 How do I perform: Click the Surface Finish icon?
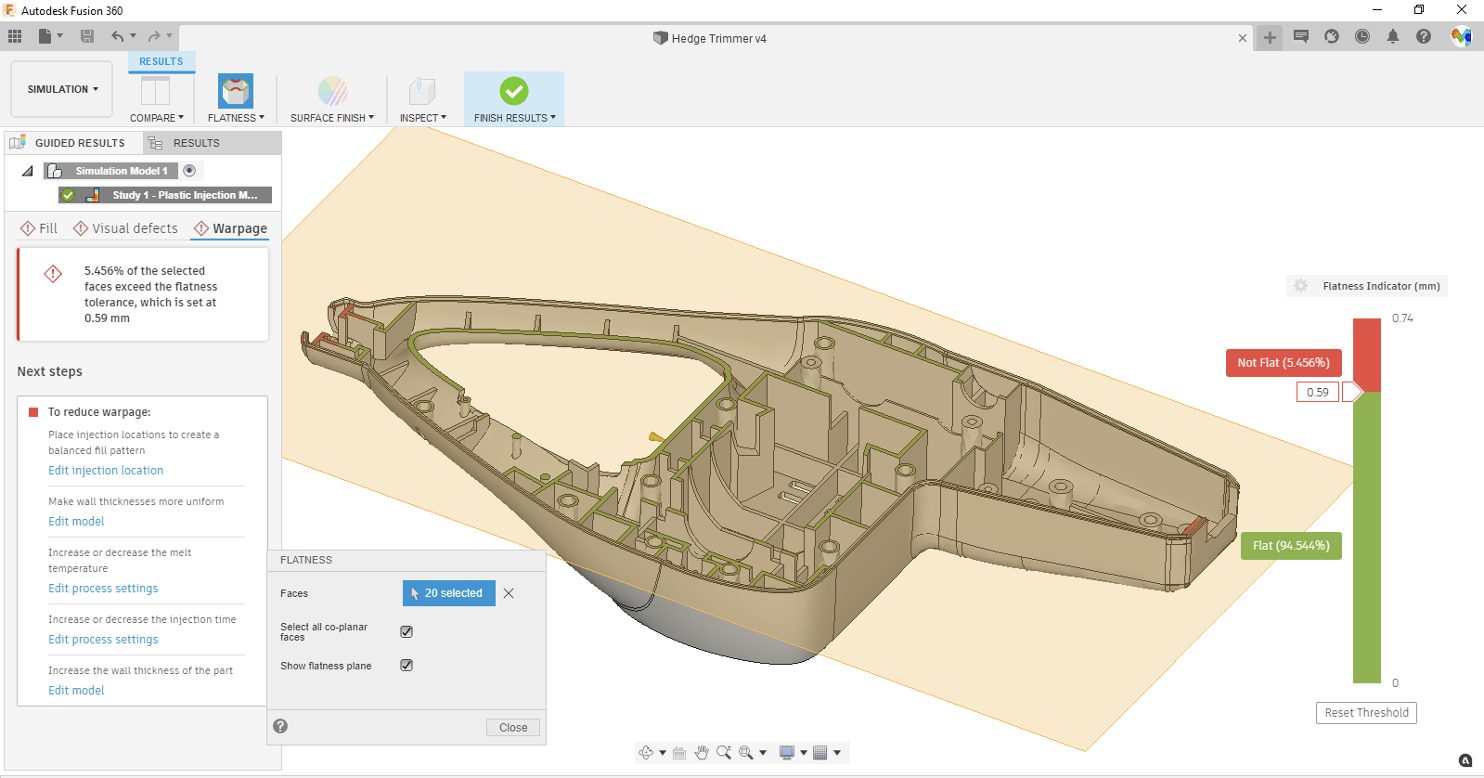pyautogui.click(x=332, y=92)
